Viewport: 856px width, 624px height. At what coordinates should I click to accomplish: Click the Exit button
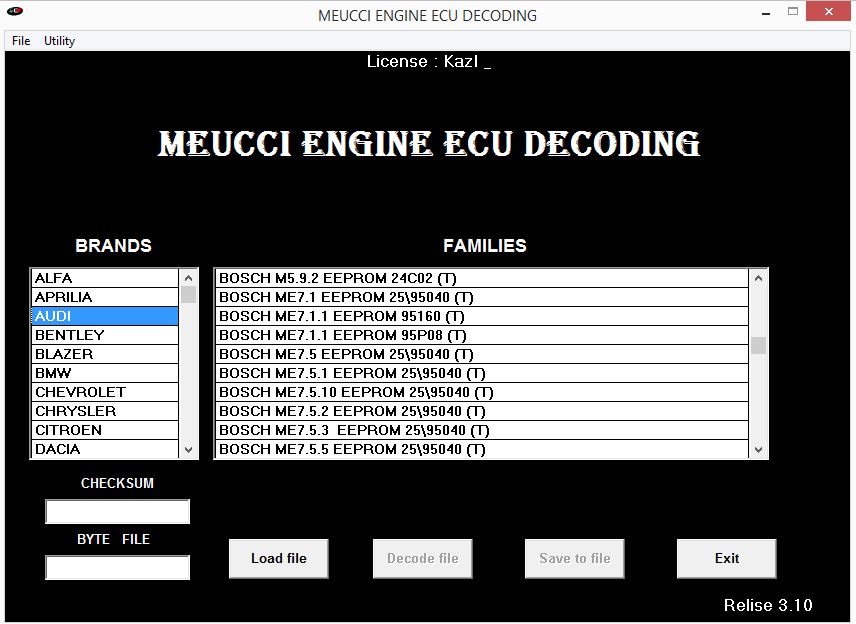coord(727,558)
